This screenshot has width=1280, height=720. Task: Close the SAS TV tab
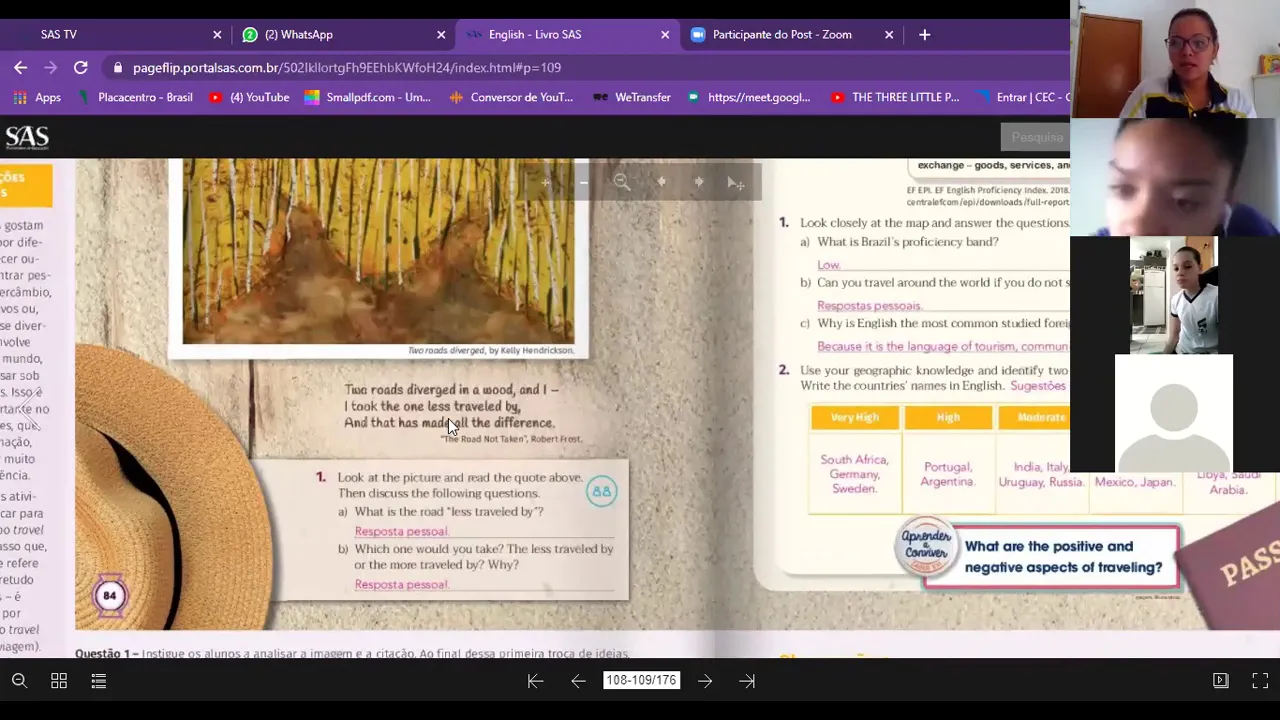[x=217, y=34]
